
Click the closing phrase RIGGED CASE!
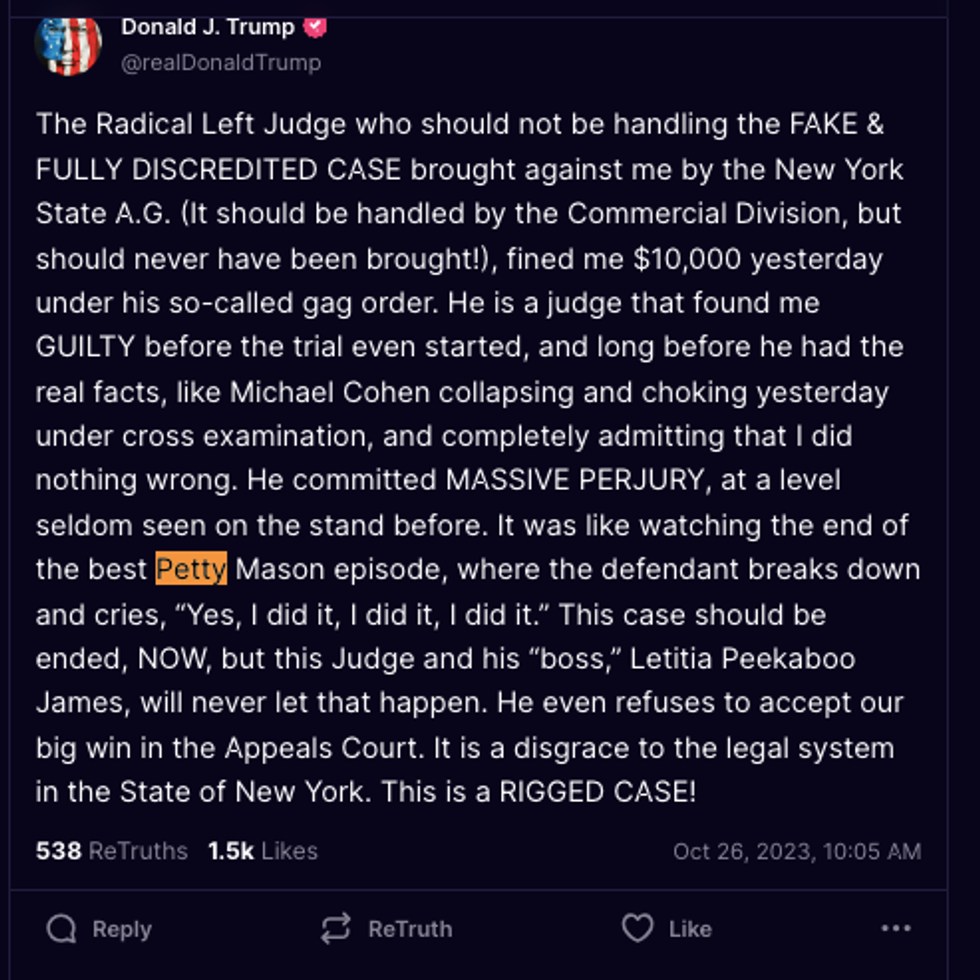[598, 792]
